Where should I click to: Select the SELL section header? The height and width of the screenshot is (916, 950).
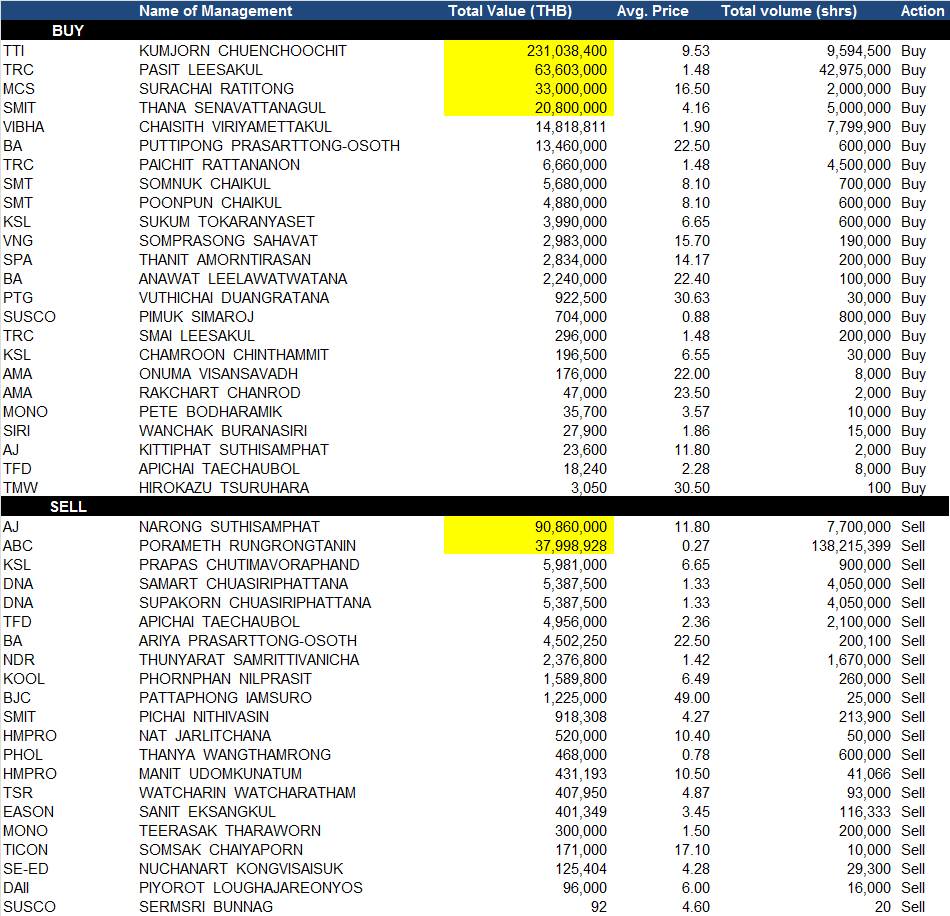tap(68, 506)
